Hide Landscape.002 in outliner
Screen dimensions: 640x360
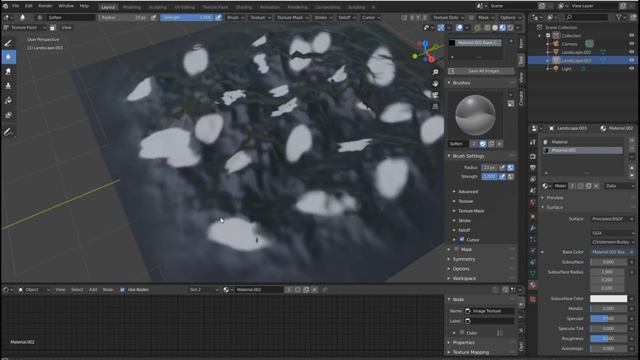(631, 52)
